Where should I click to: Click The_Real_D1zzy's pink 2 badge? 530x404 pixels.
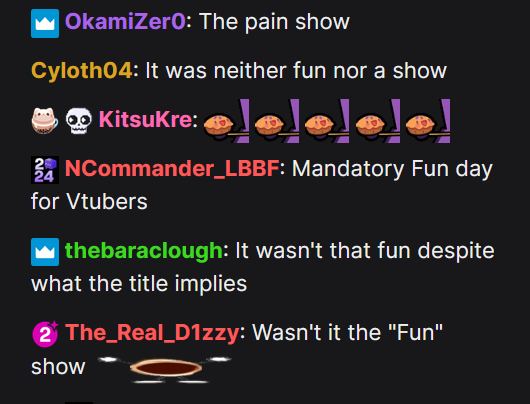[x=45, y=334]
